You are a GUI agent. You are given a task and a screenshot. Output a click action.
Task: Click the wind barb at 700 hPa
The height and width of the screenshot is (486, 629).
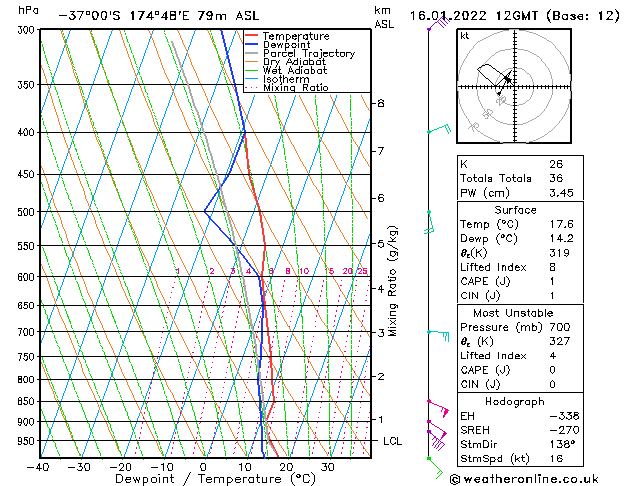click(438, 335)
